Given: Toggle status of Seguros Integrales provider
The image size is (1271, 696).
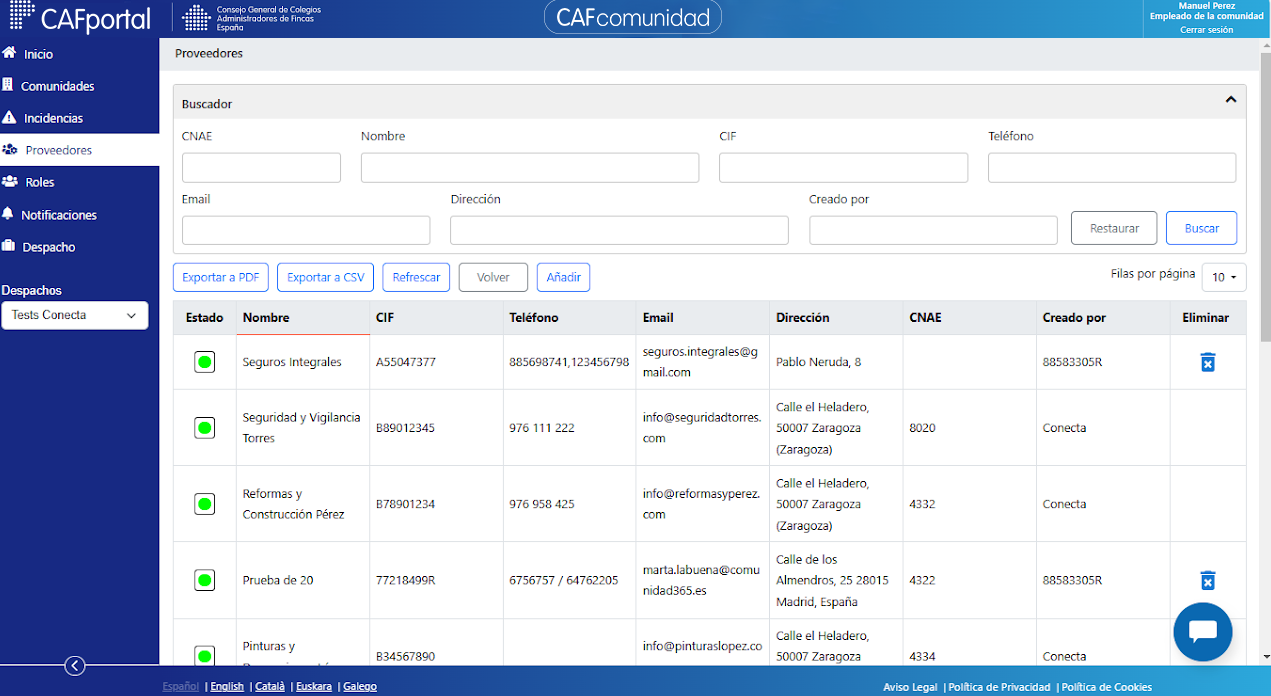Looking at the screenshot, I should (204, 362).
